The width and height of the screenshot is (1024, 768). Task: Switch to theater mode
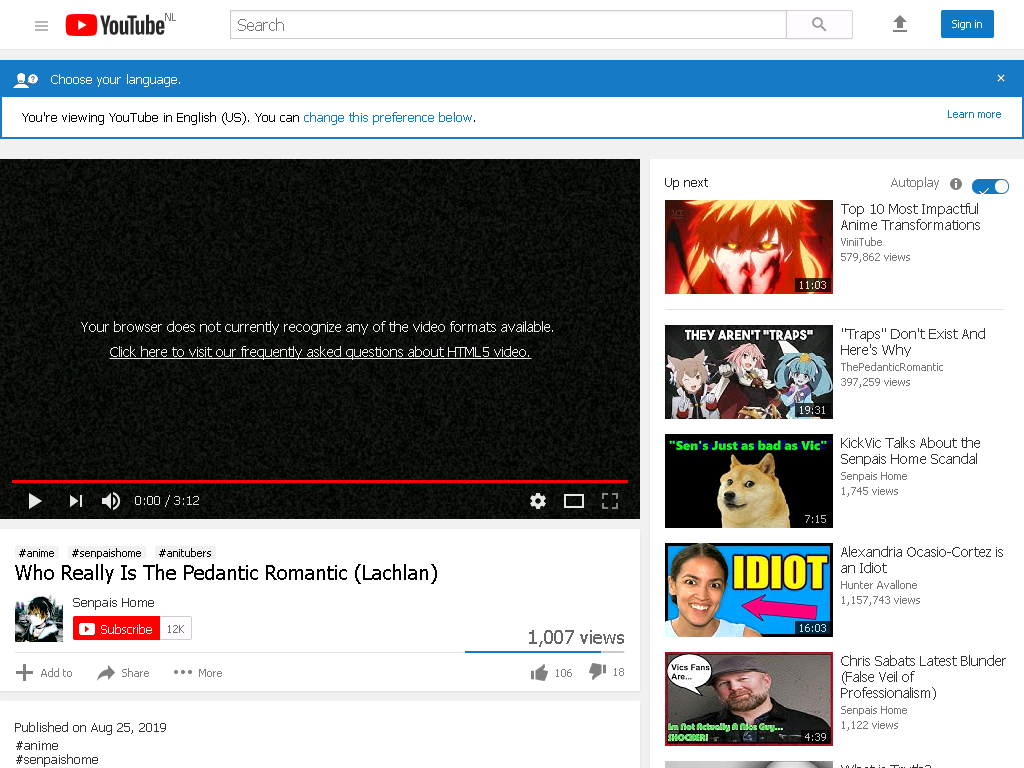[x=573, y=501]
